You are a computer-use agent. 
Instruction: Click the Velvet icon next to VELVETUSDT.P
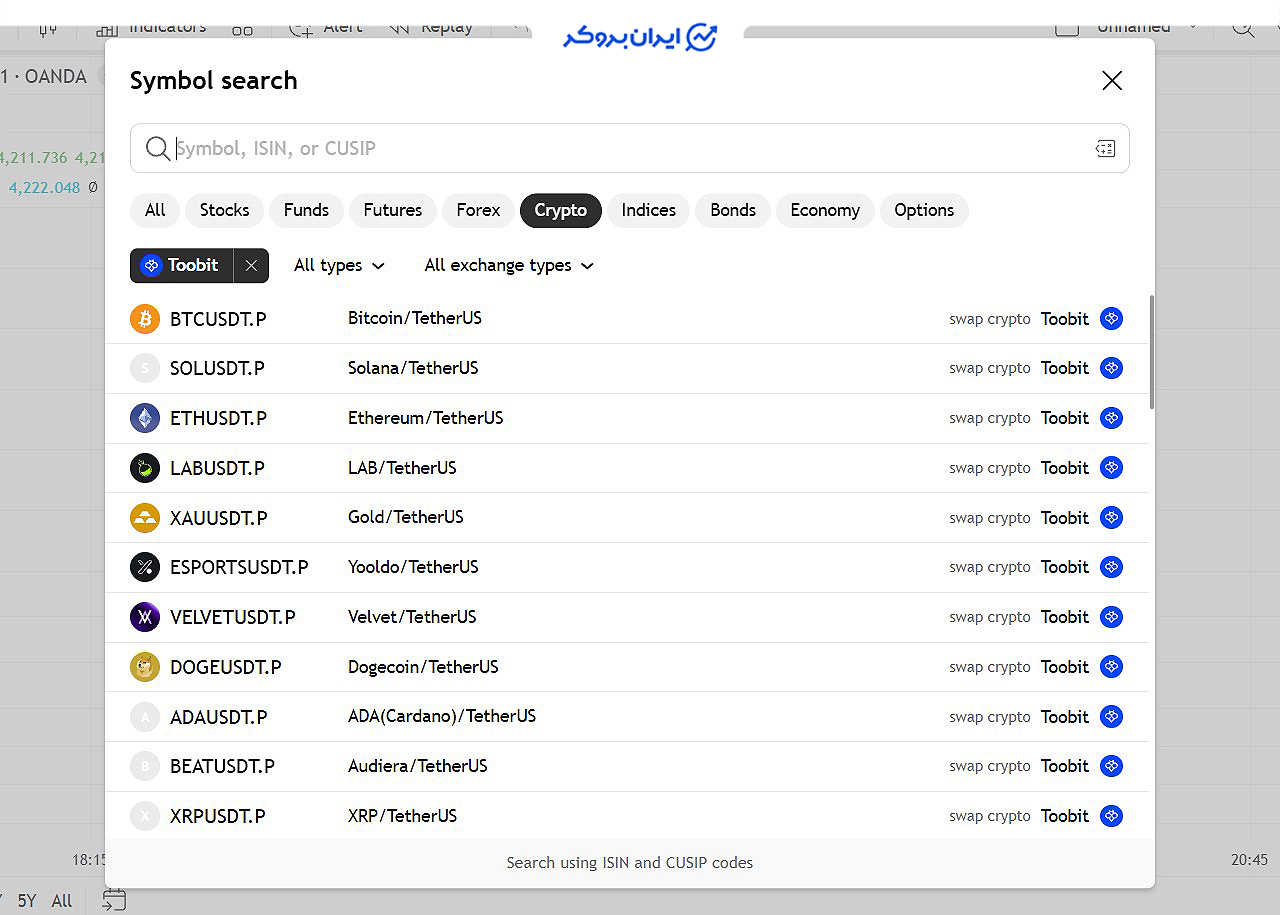pos(145,617)
